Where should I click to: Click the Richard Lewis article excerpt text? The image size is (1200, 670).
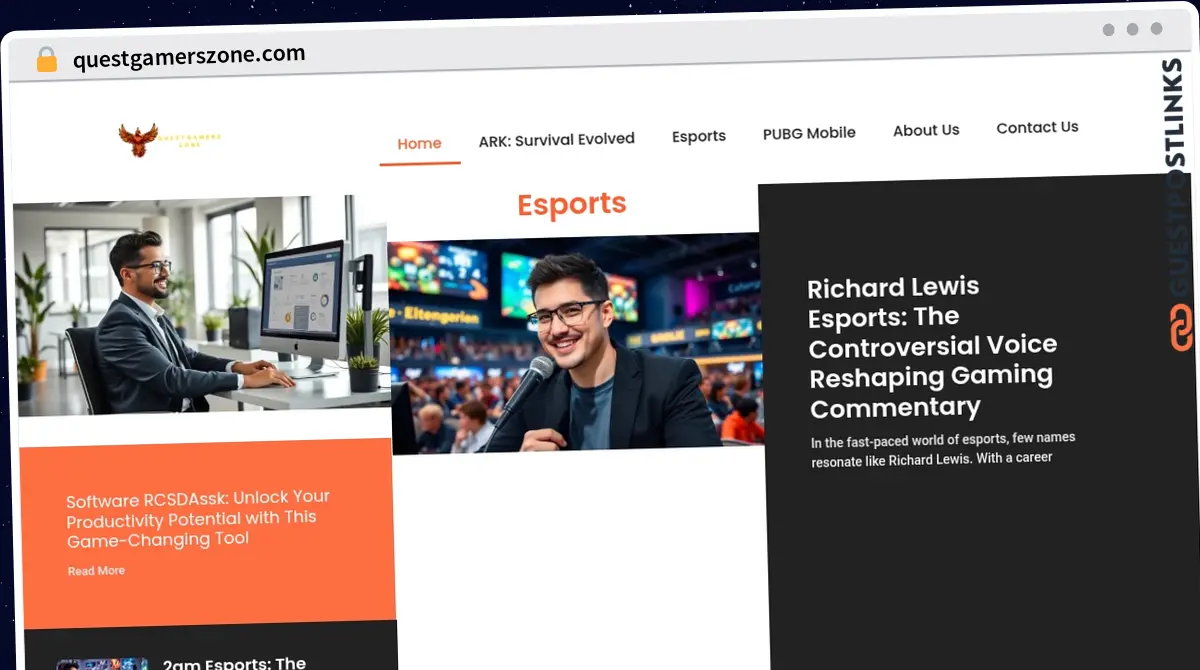coord(943,449)
